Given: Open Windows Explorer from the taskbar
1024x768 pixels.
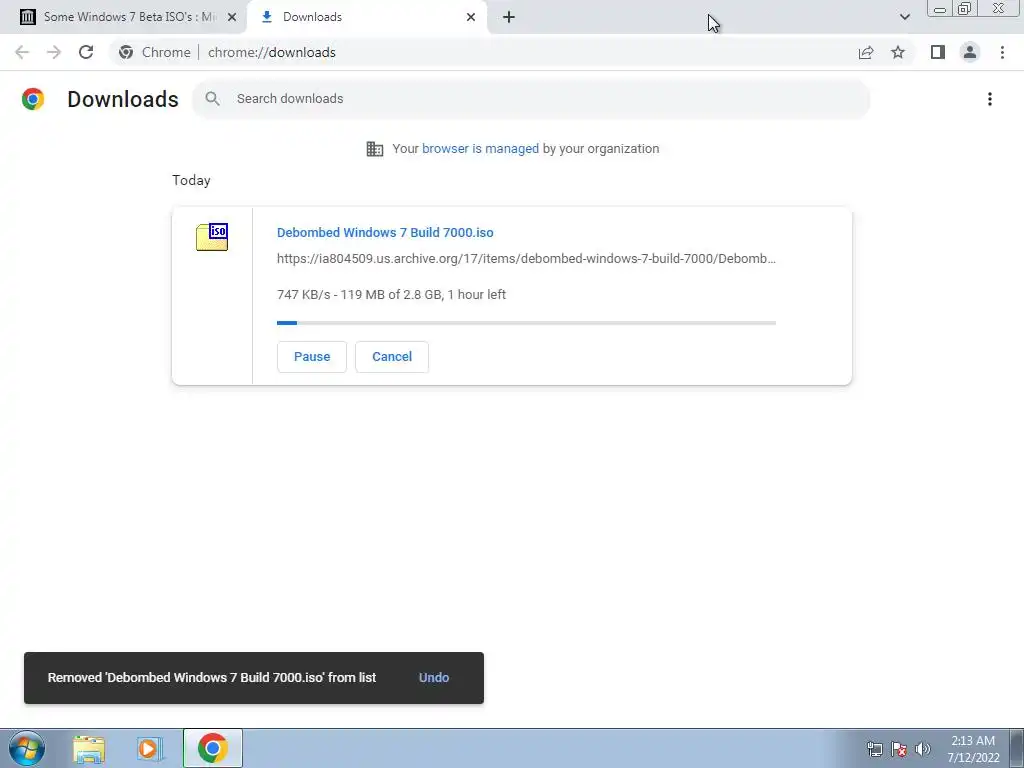Looking at the screenshot, I should [89, 749].
